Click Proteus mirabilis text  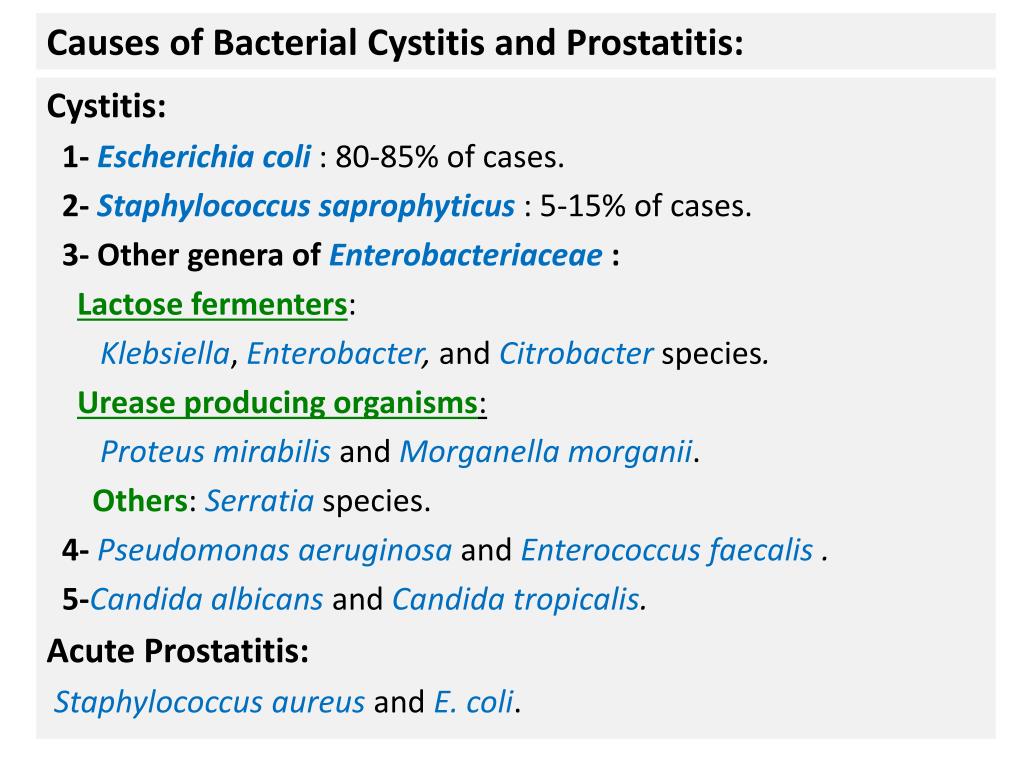216,452
